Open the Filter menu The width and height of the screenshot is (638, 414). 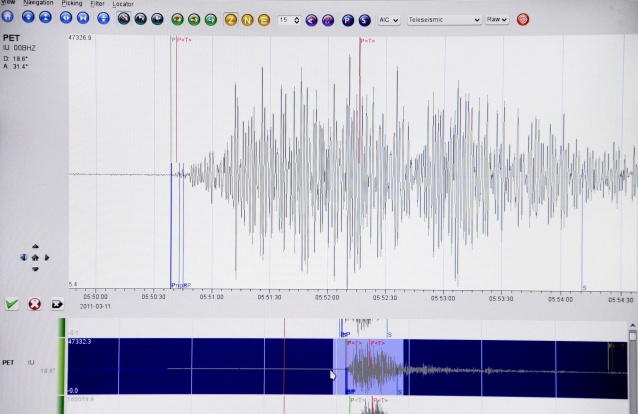coord(97,4)
